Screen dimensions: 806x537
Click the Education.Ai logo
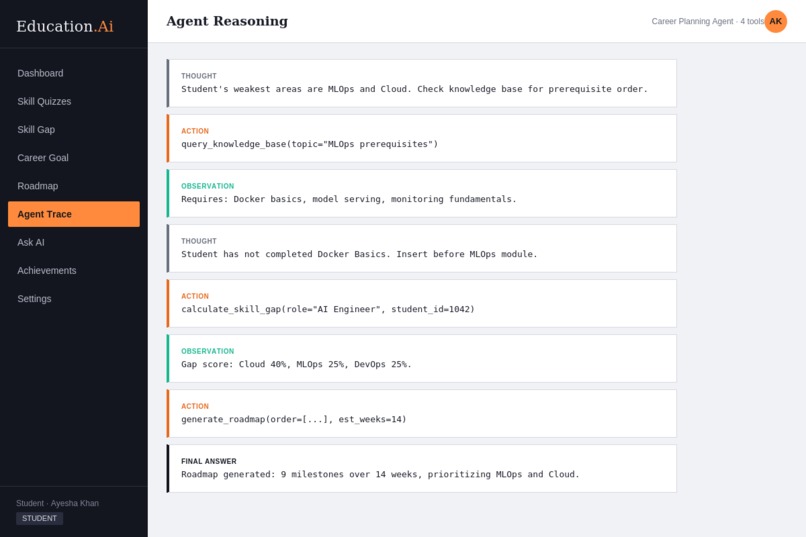point(65,26)
